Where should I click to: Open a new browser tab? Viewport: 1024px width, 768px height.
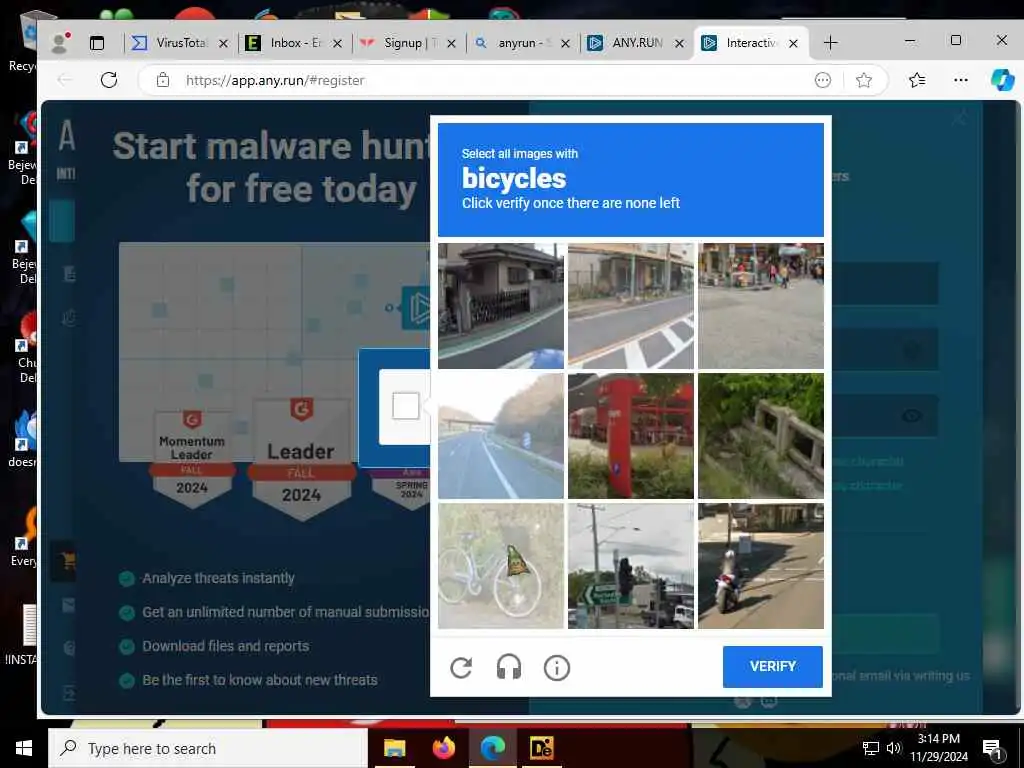click(830, 43)
